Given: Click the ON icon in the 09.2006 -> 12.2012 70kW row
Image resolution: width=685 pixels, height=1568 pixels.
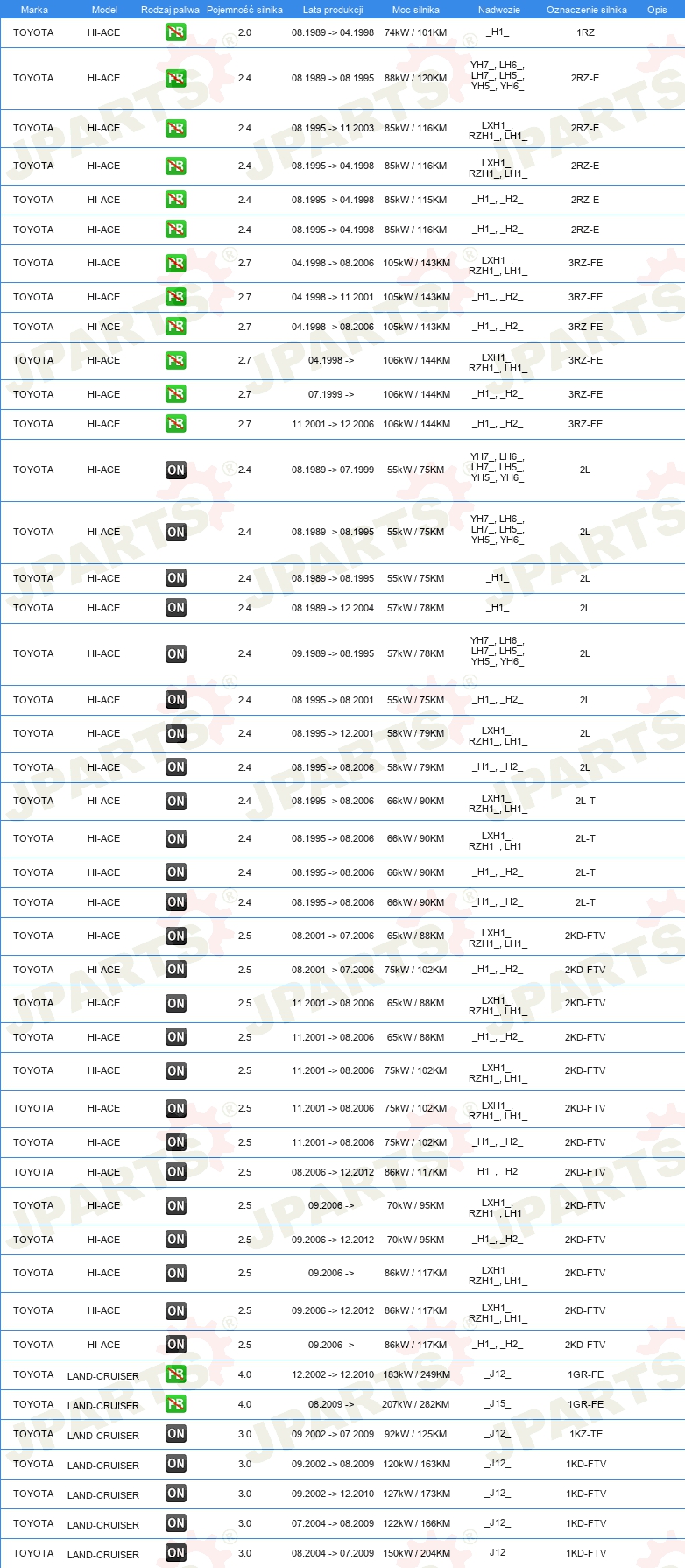Looking at the screenshot, I should [176, 1240].
